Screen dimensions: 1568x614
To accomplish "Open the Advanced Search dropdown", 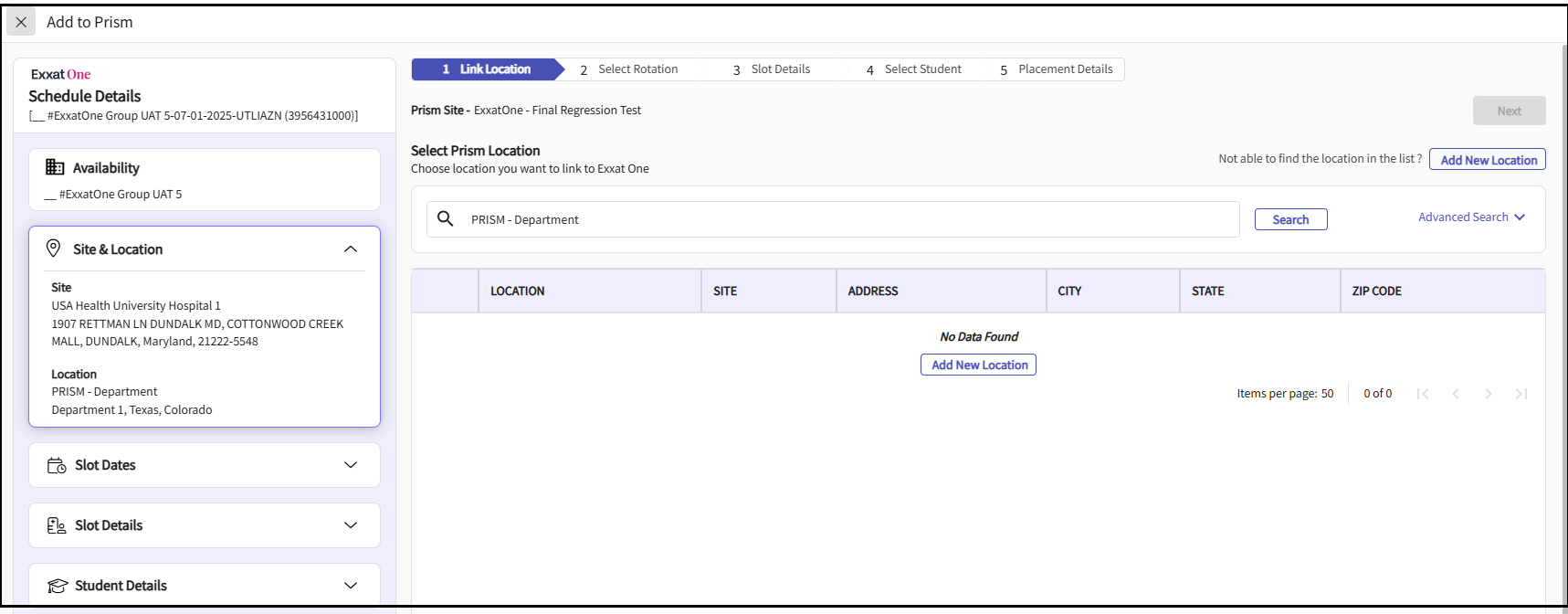I will [1470, 217].
